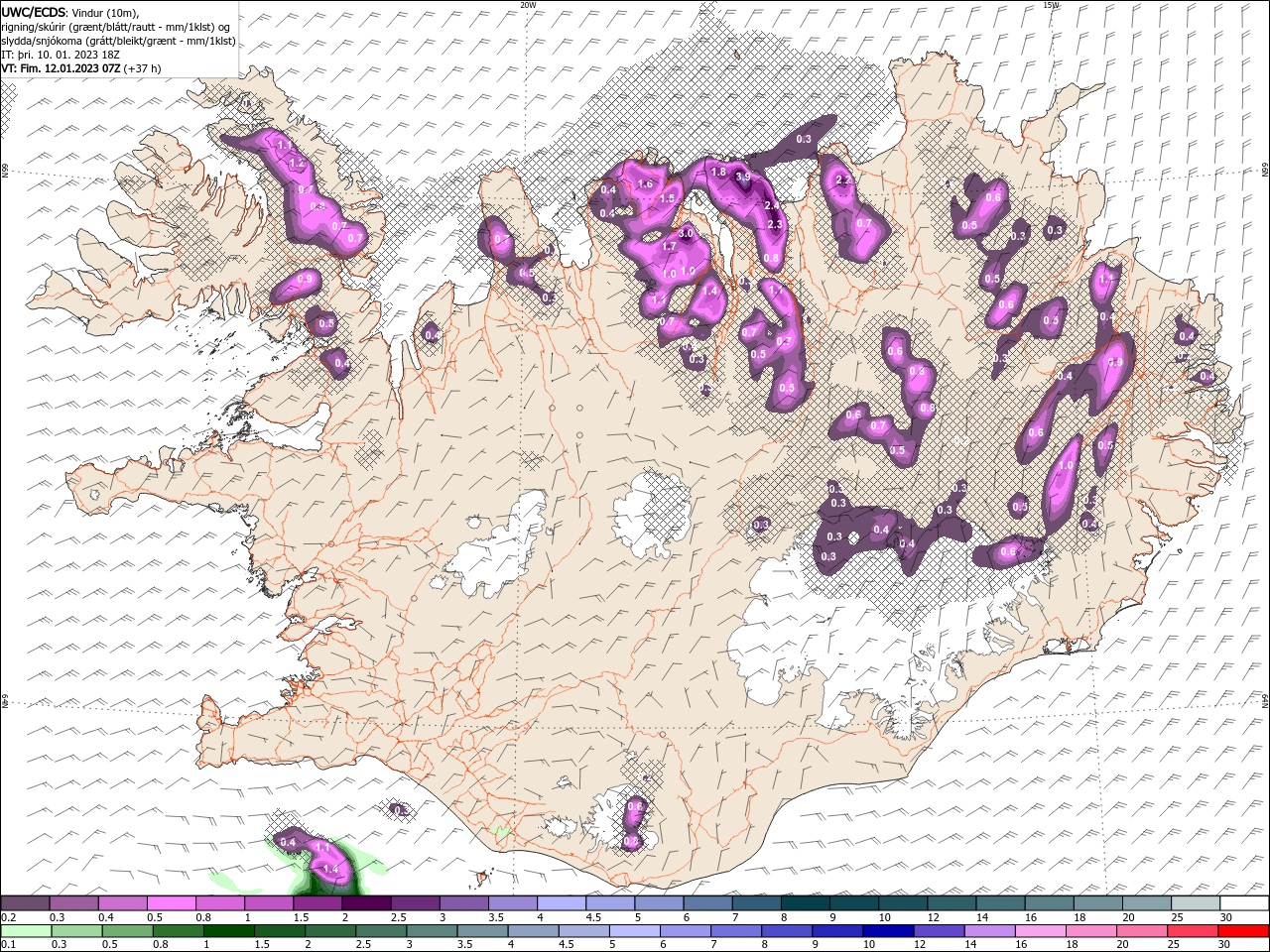Click the '2.3' snowfall value on the map
The image size is (1270, 952).
(776, 225)
